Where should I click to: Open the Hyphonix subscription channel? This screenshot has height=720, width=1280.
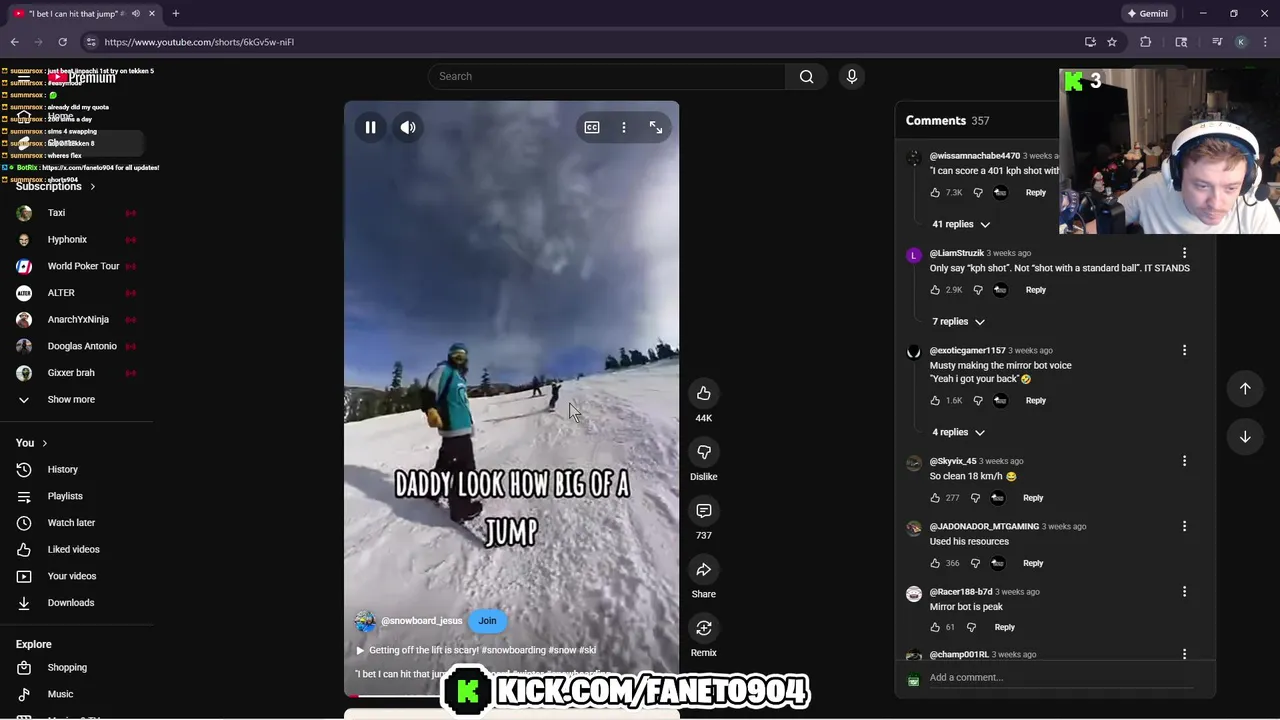point(75,240)
